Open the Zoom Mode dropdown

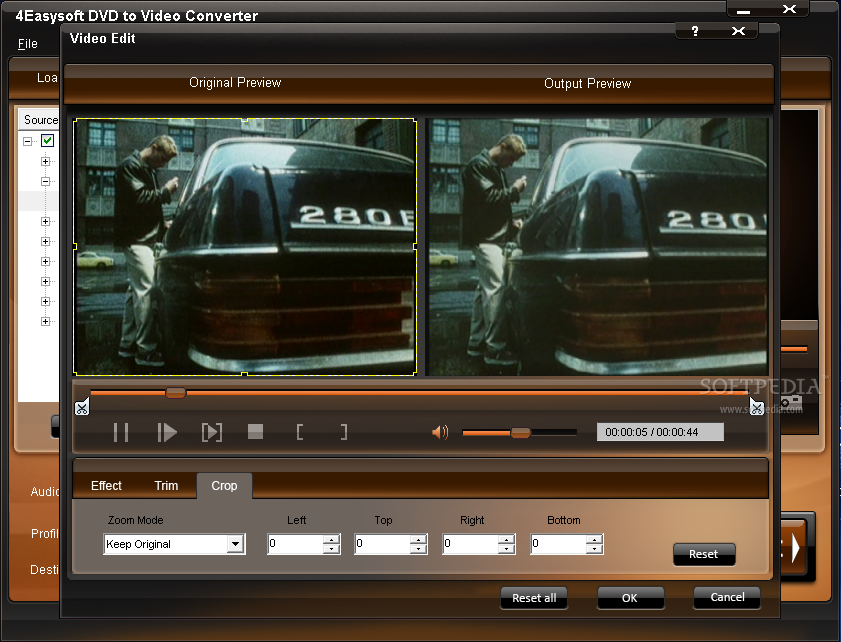tap(235, 544)
